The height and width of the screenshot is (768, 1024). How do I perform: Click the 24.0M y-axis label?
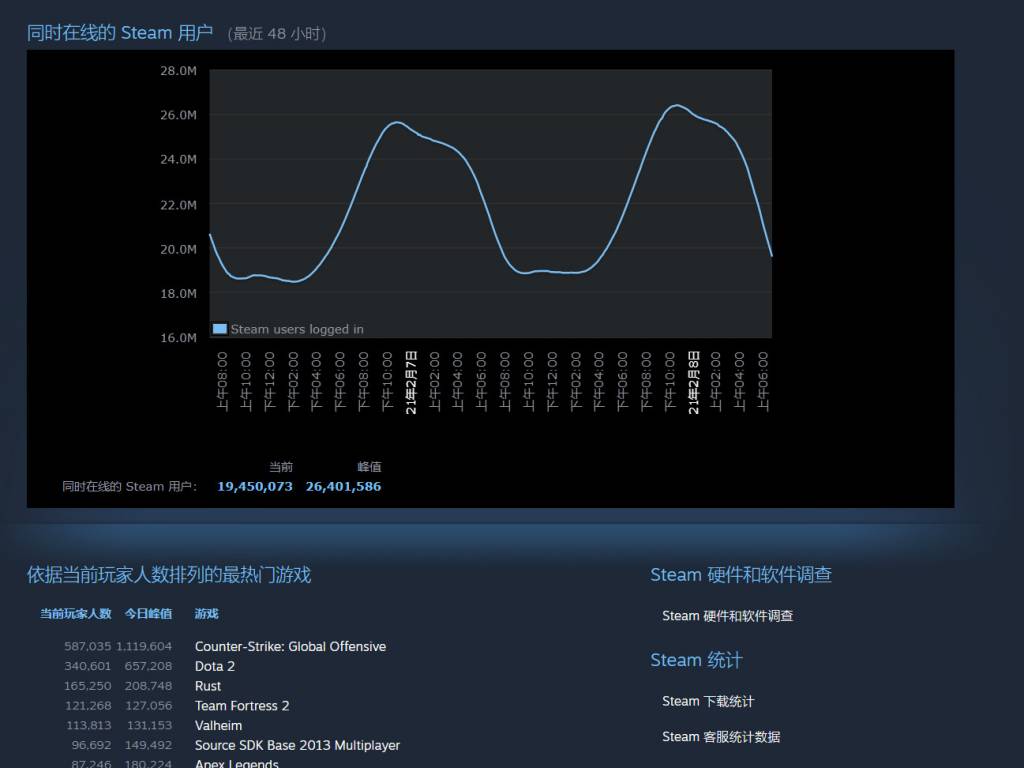[178, 159]
